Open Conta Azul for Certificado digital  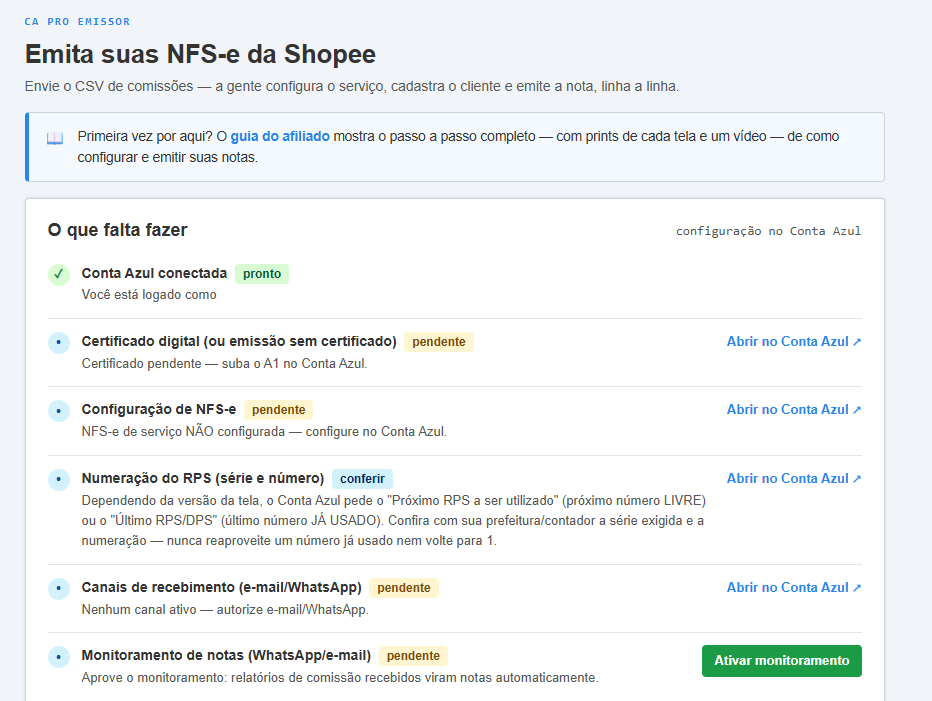click(794, 341)
